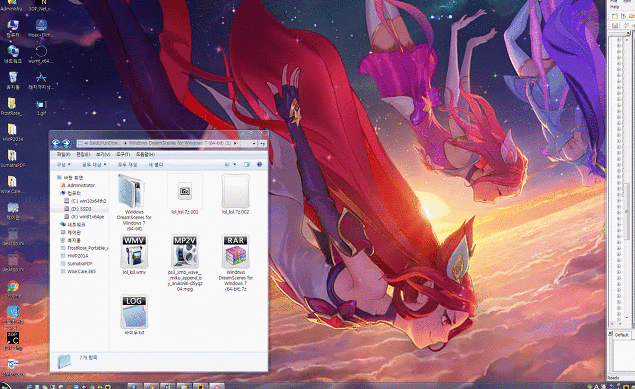
Task: Open the 보기(V) menu
Action: pyautogui.click(x=103, y=155)
